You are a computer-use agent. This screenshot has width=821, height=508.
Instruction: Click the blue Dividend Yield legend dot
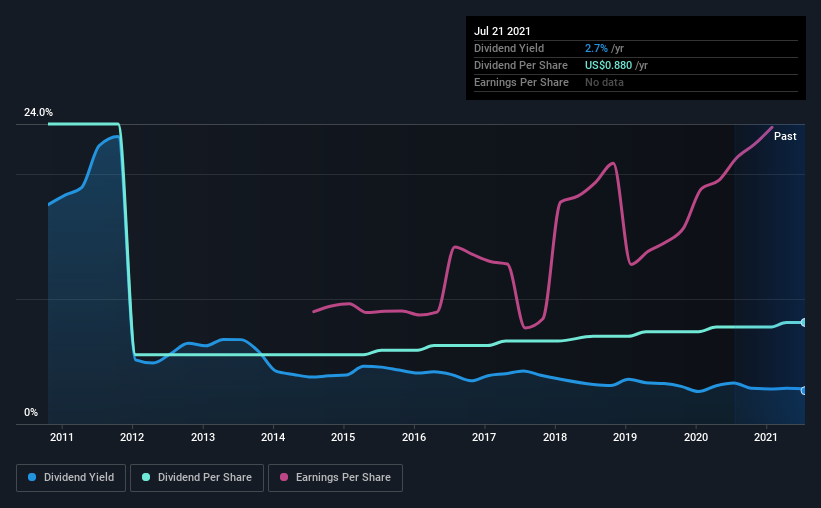(x=32, y=477)
